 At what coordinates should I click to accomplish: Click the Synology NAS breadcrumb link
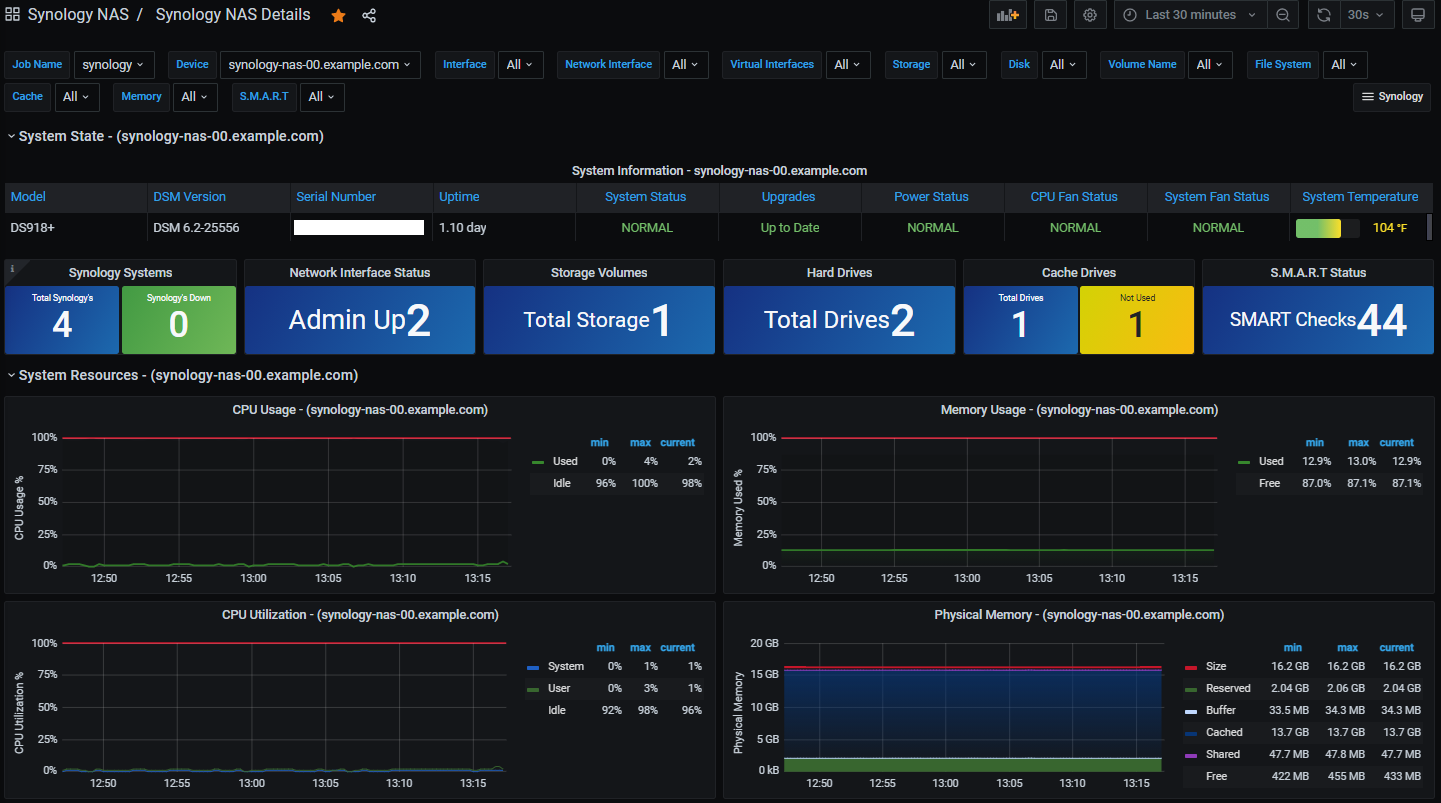coord(78,15)
